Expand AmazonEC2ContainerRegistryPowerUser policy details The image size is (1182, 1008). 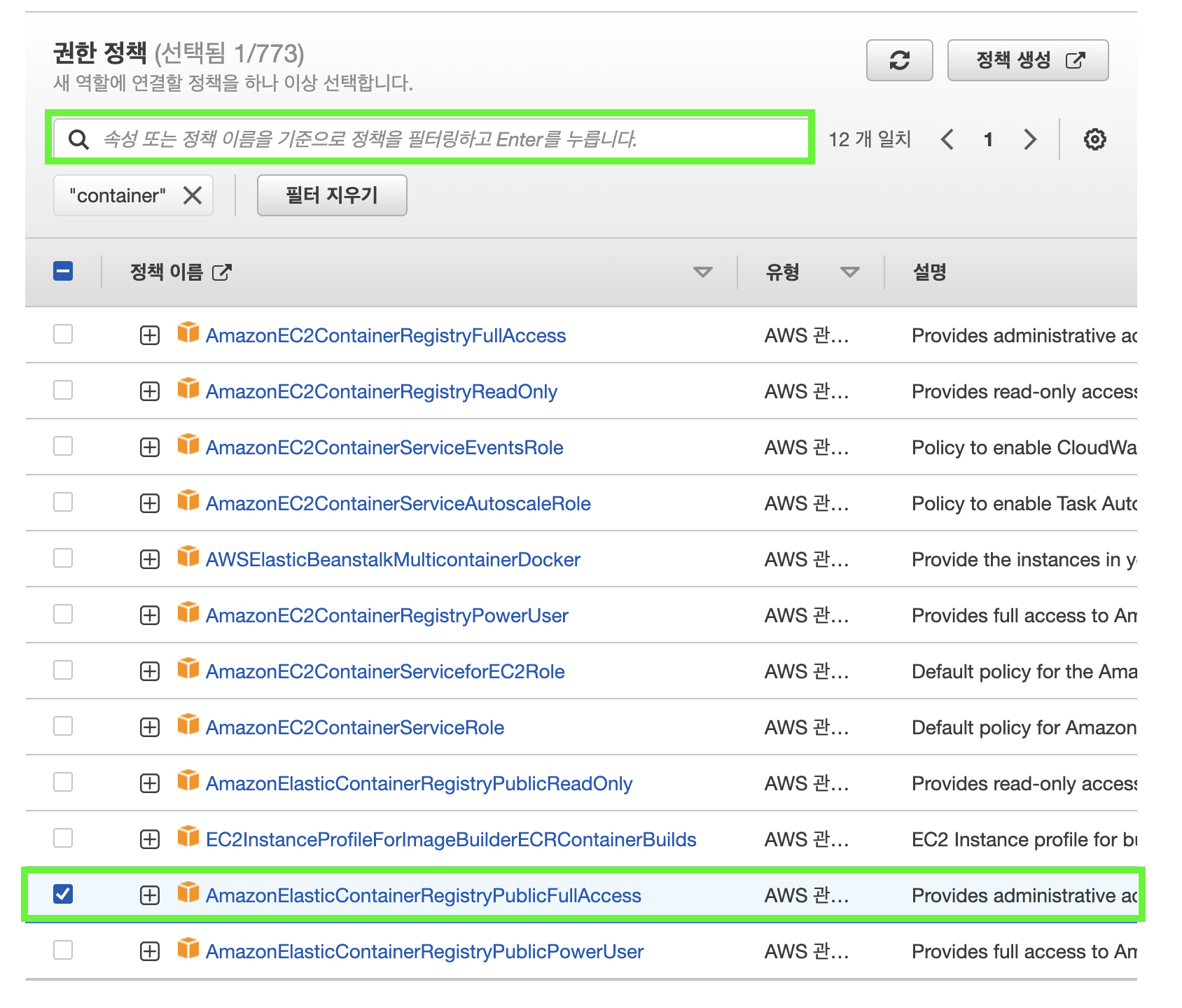click(150, 615)
